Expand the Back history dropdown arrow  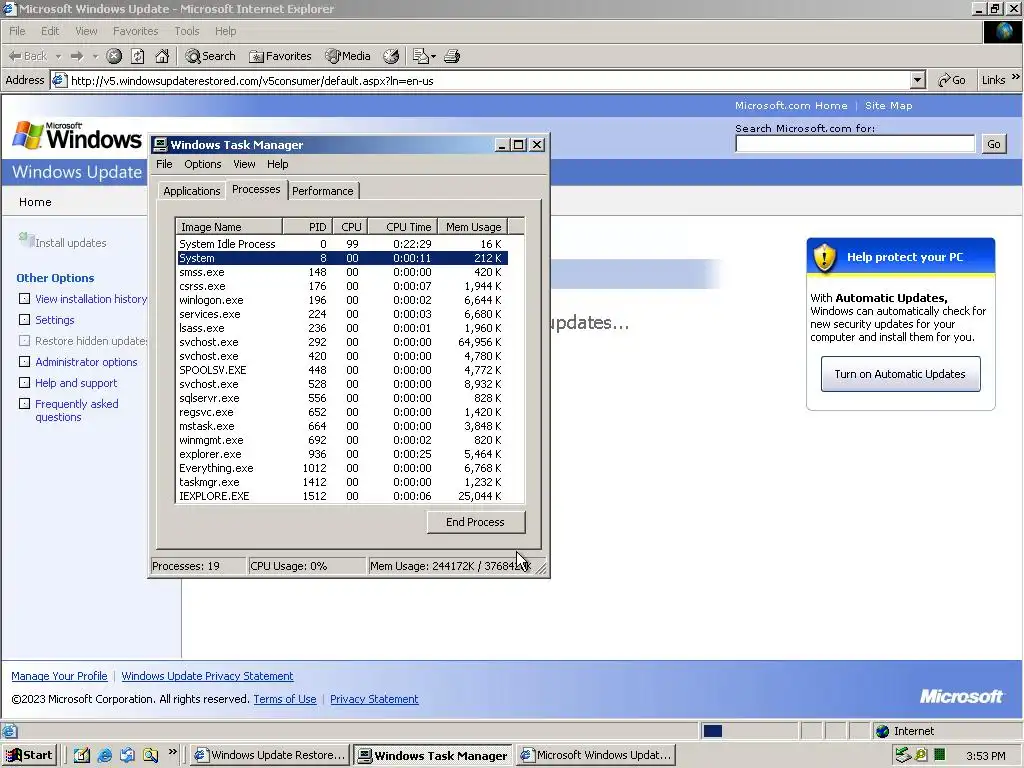point(58,56)
